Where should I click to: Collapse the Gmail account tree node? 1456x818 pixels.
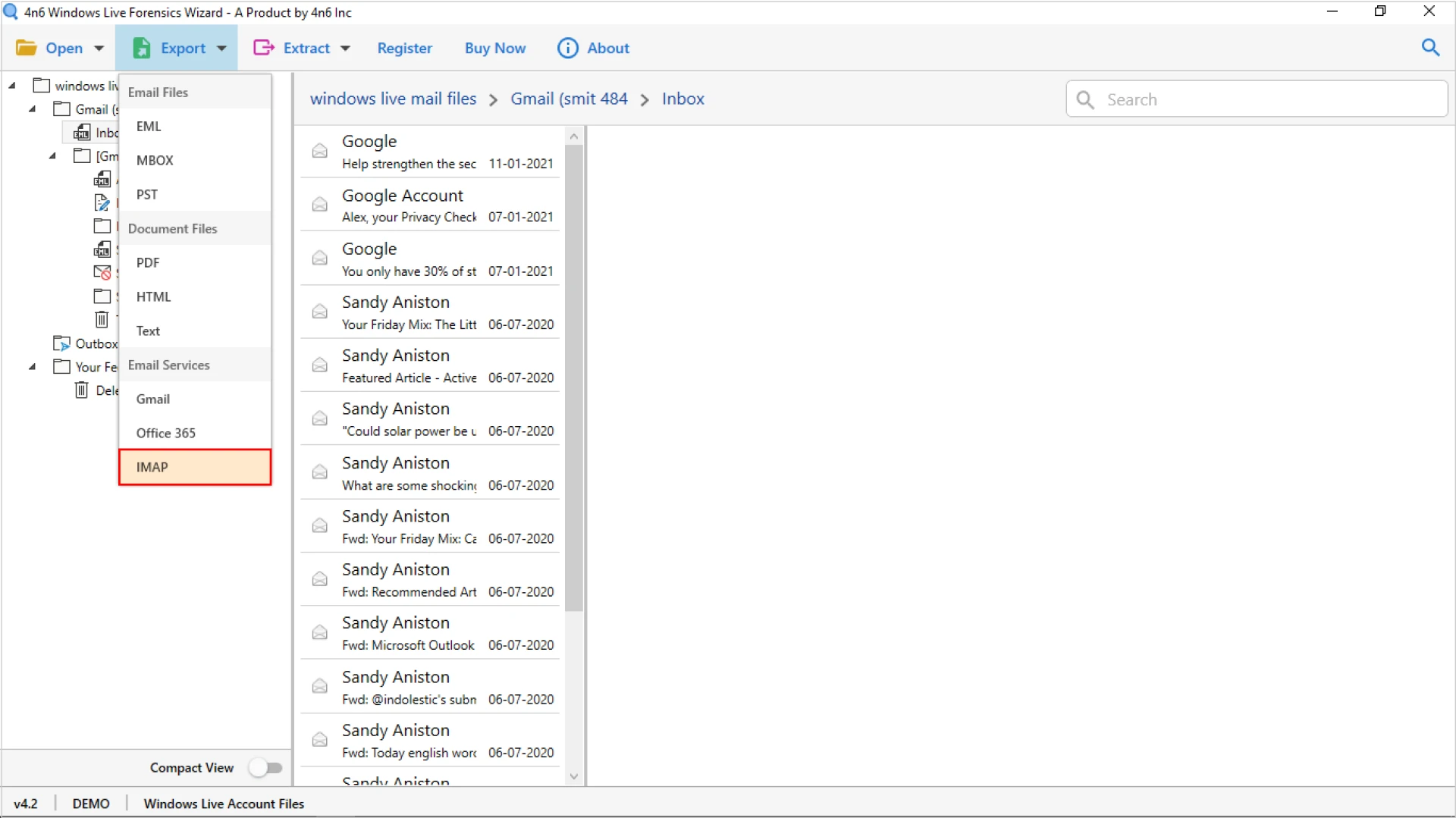point(33,109)
